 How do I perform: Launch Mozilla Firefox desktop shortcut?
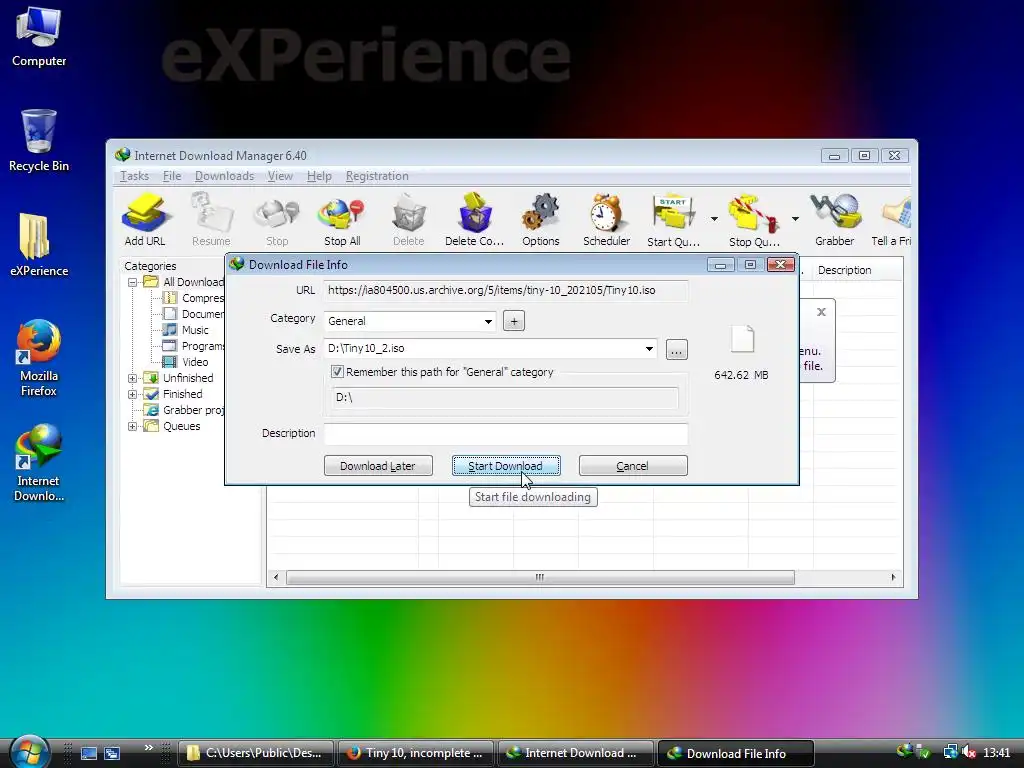(x=39, y=358)
